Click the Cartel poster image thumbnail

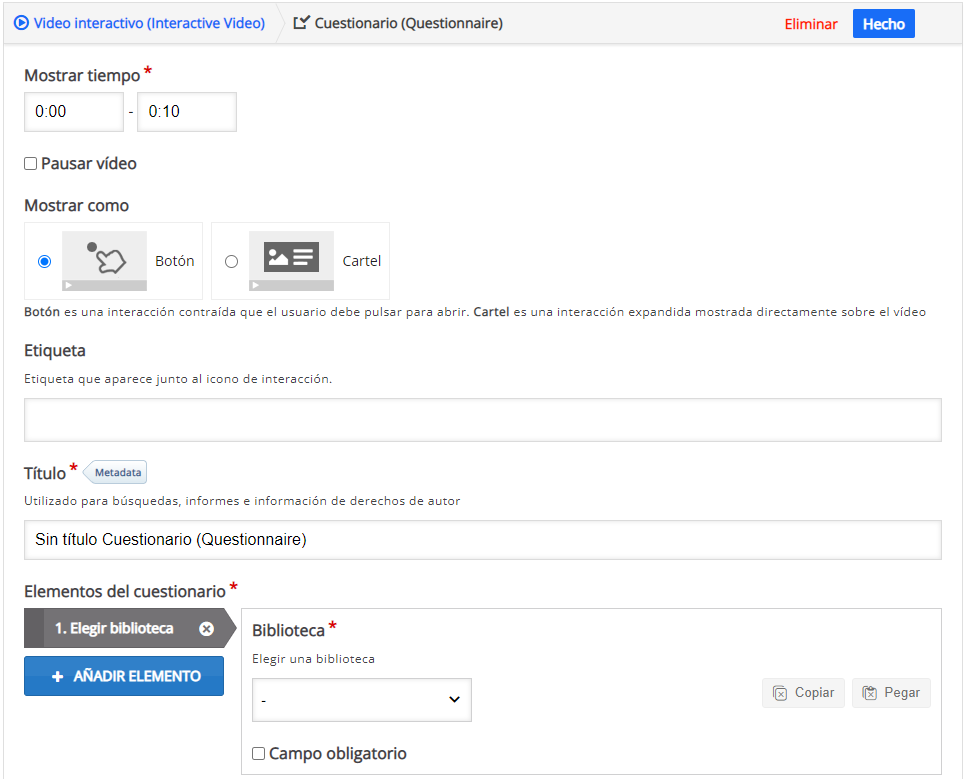coord(291,260)
